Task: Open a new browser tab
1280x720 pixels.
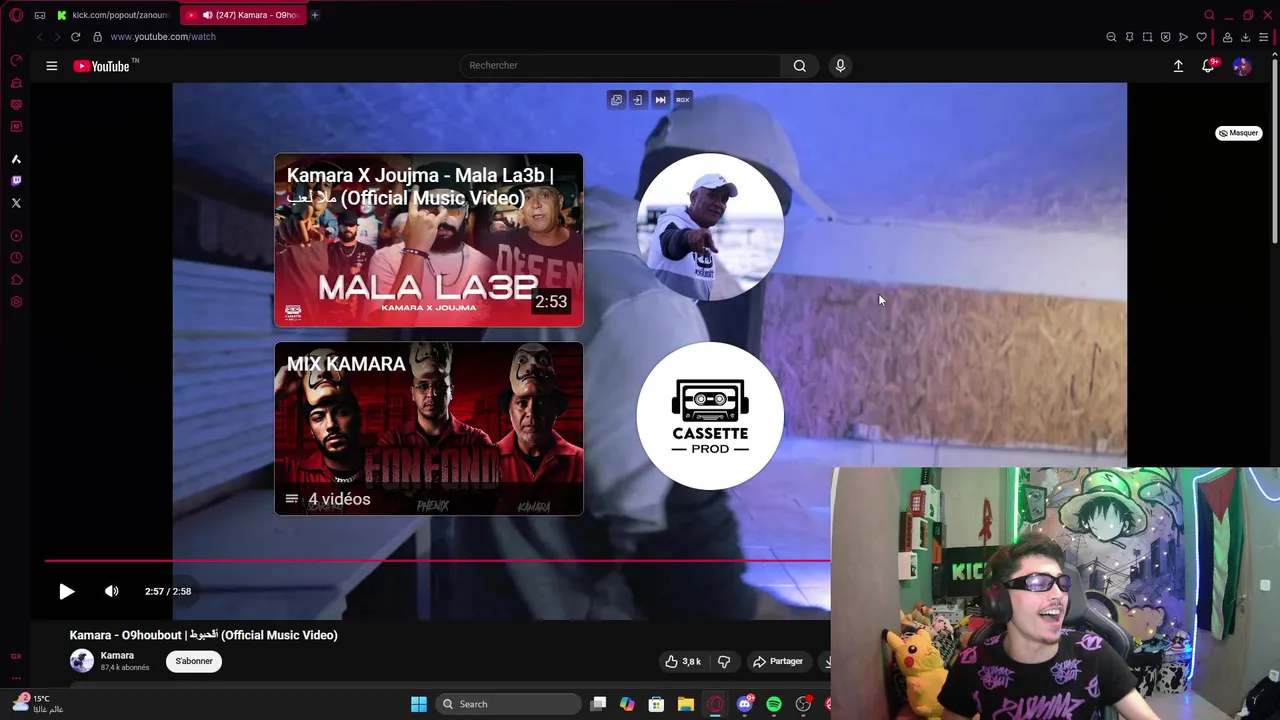Action: point(315,15)
